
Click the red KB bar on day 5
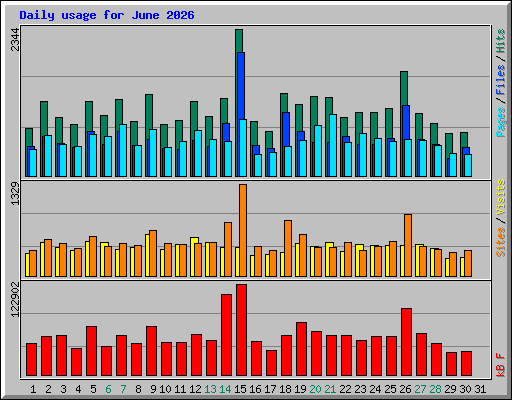(91, 351)
